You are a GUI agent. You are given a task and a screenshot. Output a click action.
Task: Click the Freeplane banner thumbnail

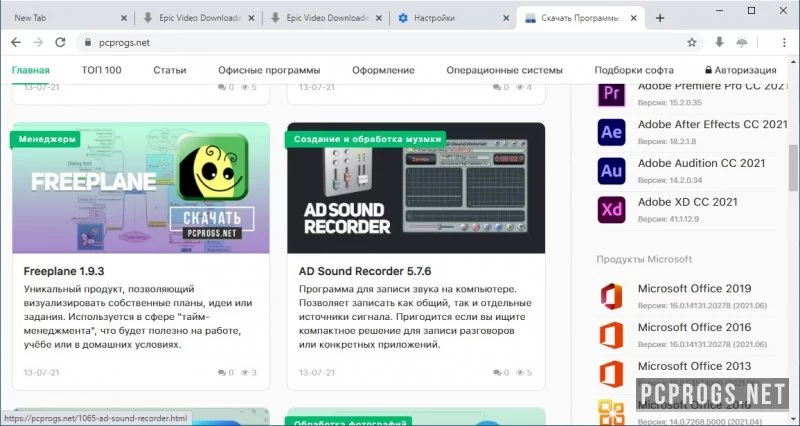(141, 188)
